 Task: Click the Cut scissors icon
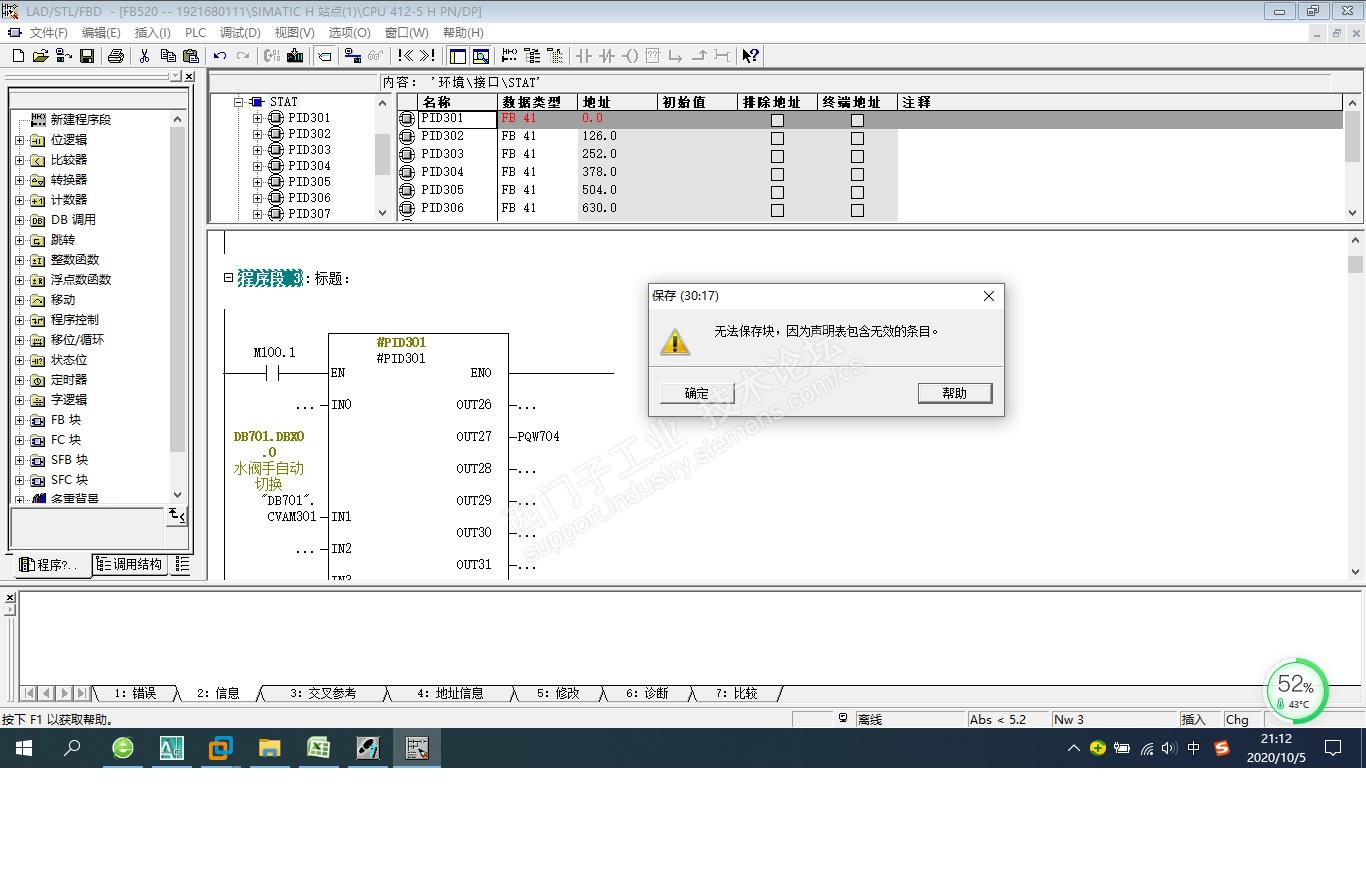[144, 56]
